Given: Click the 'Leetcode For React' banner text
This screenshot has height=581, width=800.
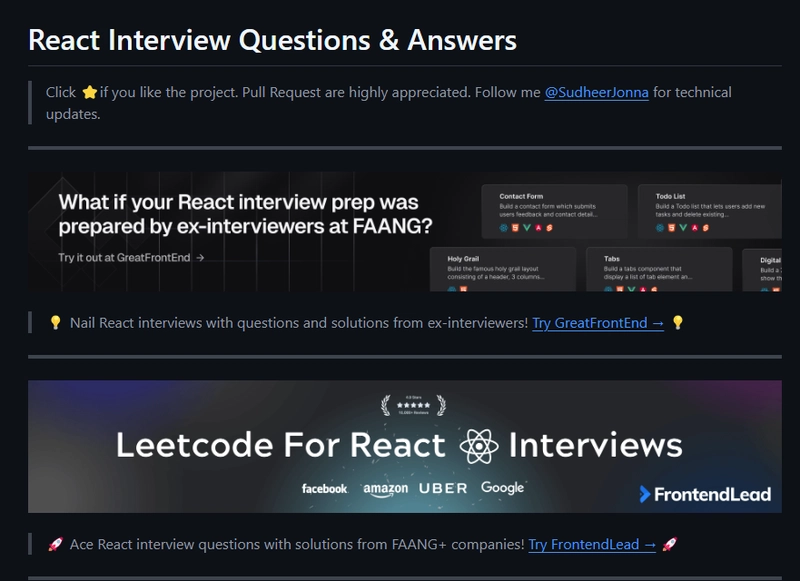Looking at the screenshot, I should click(x=281, y=445).
